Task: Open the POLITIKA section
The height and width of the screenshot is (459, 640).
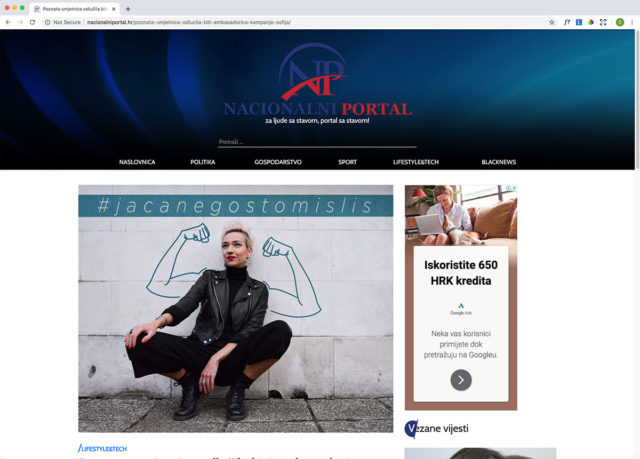Action: tap(202, 162)
